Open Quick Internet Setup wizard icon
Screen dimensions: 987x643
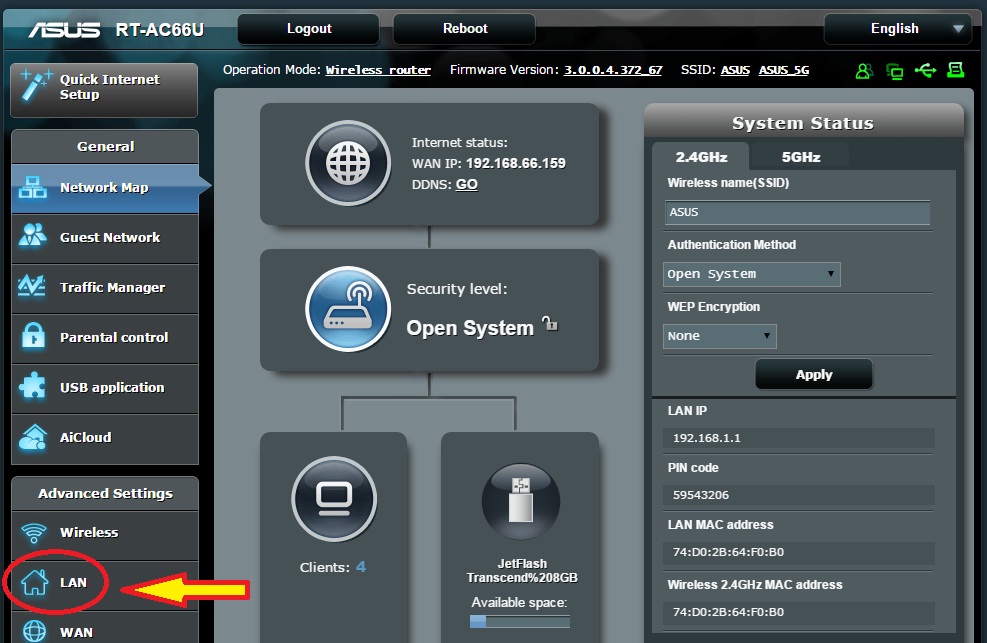(35, 85)
